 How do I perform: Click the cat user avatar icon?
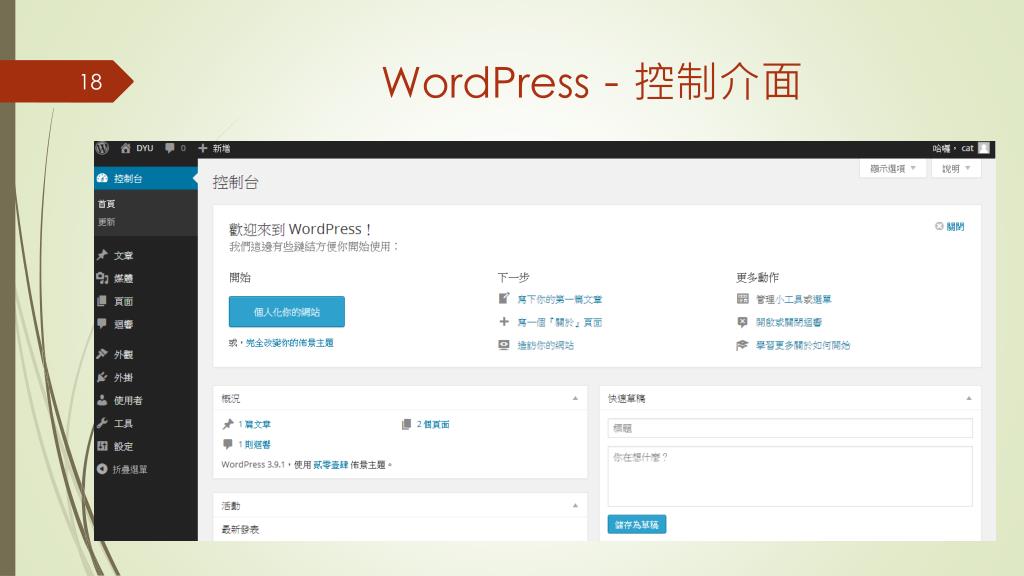pos(984,148)
